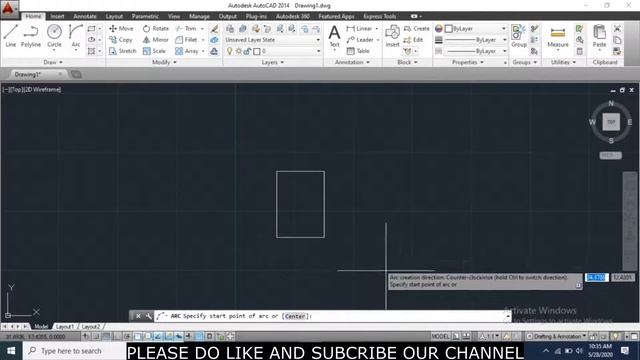Toggle layer 0 on/off lightbulb
Viewport: 640px width, 360px height.
[x=230, y=51]
